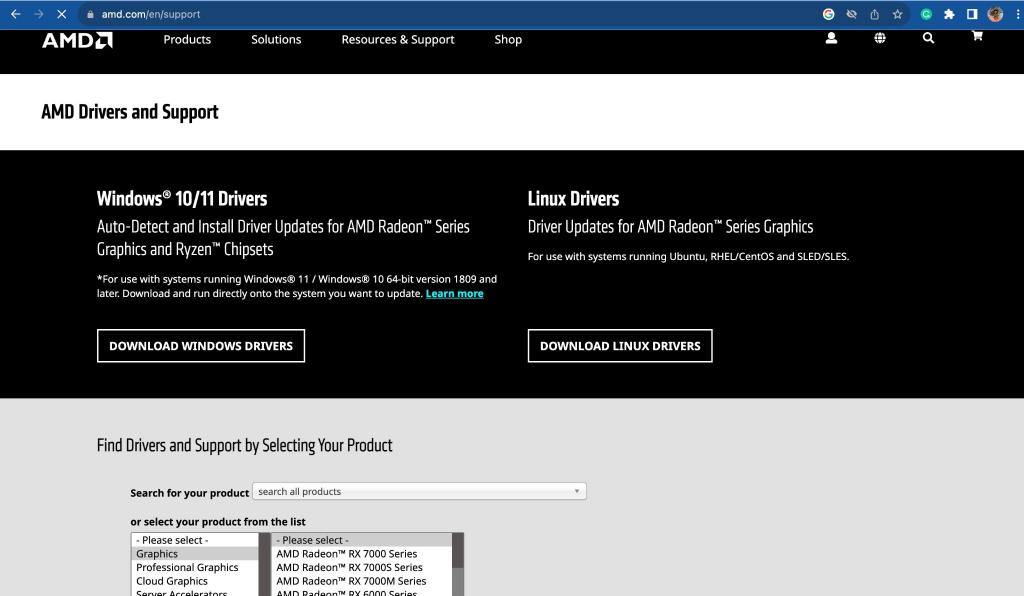Click Download Linux Drivers
The image size is (1024, 596).
(620, 345)
